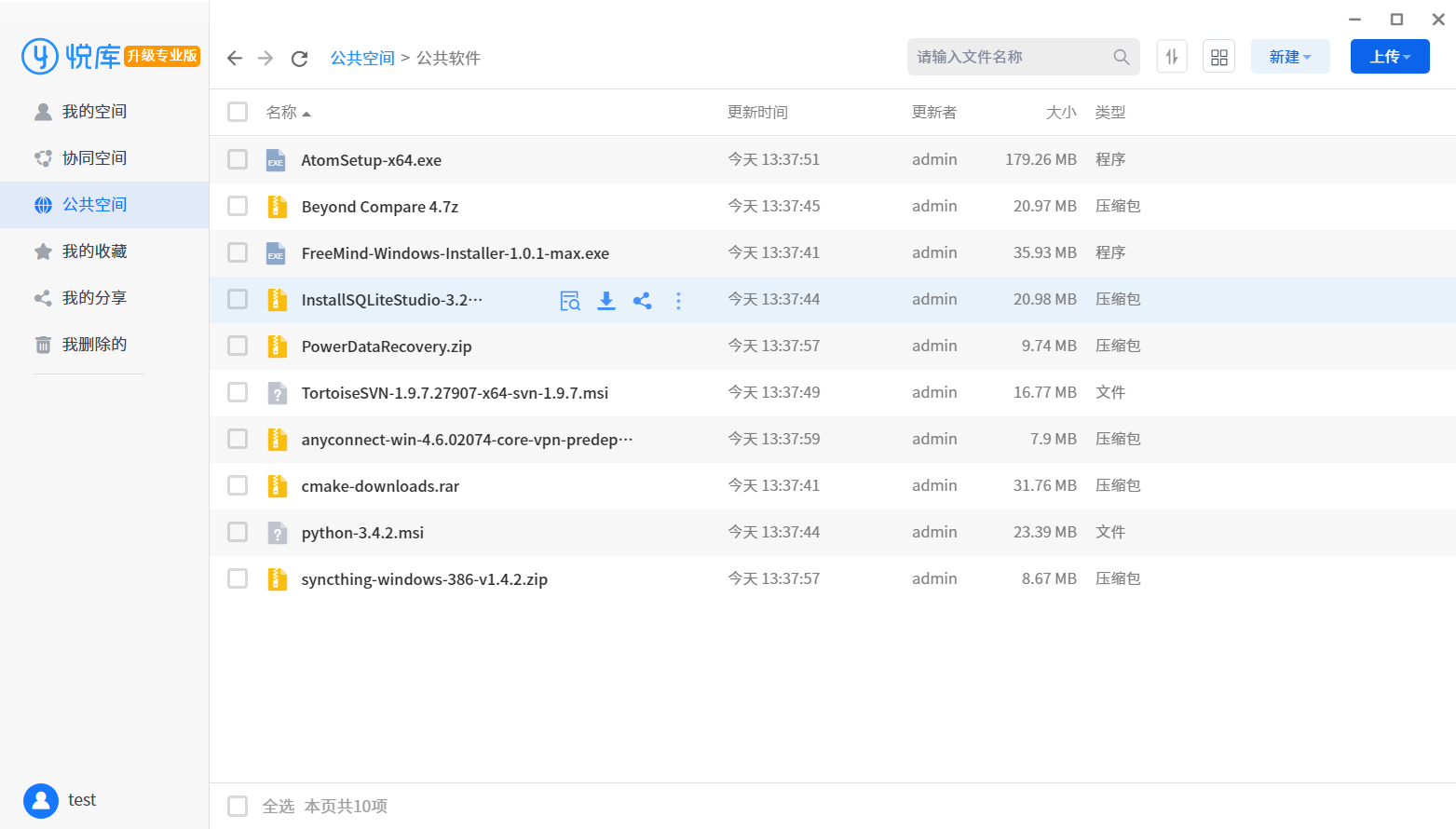The image size is (1456, 829).
Task: Go back to previous folder
Action: [235, 59]
